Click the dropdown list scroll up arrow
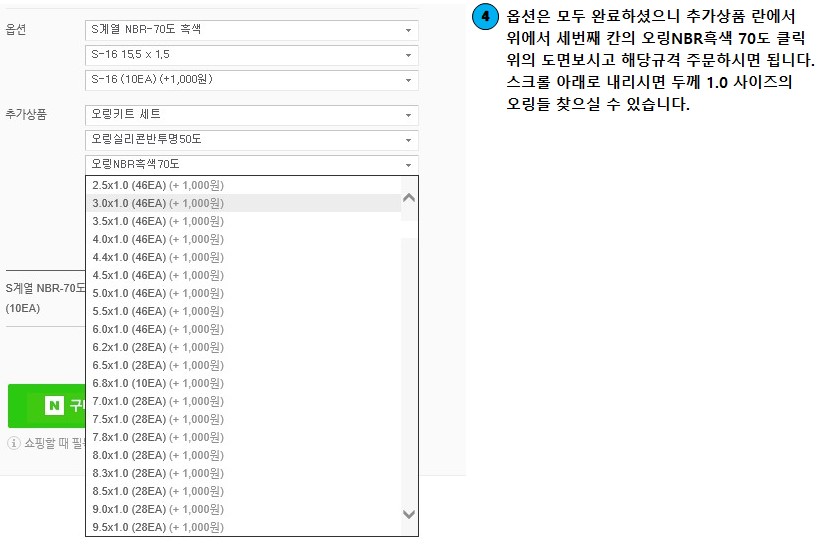Image resolution: width=817 pixels, height=544 pixels. pyautogui.click(x=408, y=198)
